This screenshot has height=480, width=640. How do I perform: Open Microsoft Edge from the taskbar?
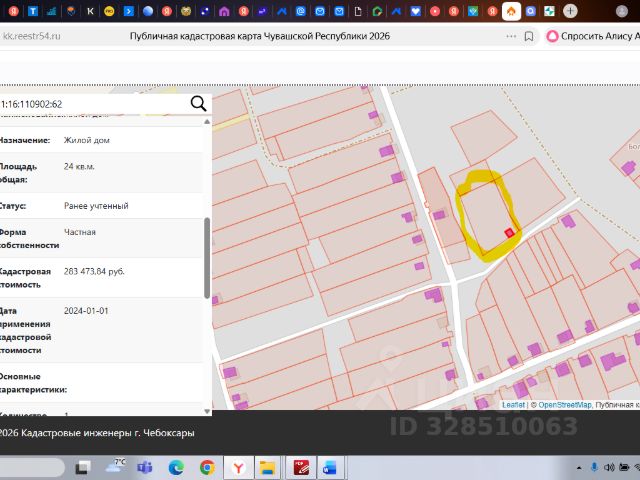[176, 467]
